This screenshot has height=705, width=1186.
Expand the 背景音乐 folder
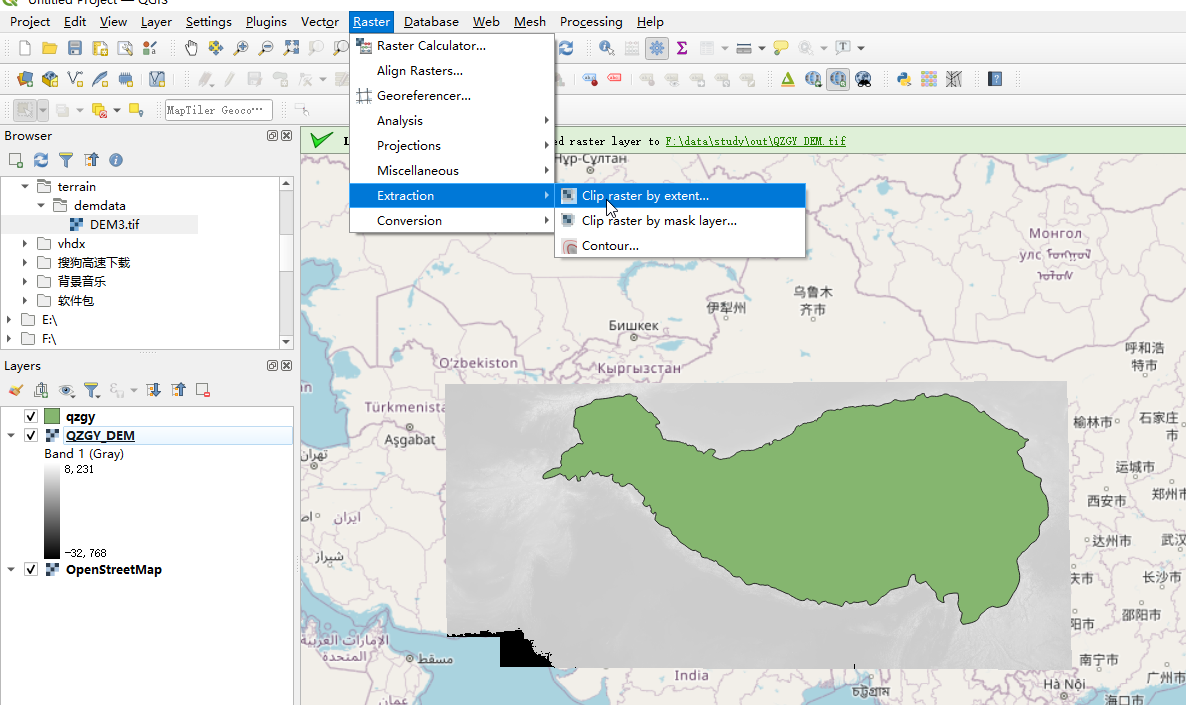[x=25, y=281]
